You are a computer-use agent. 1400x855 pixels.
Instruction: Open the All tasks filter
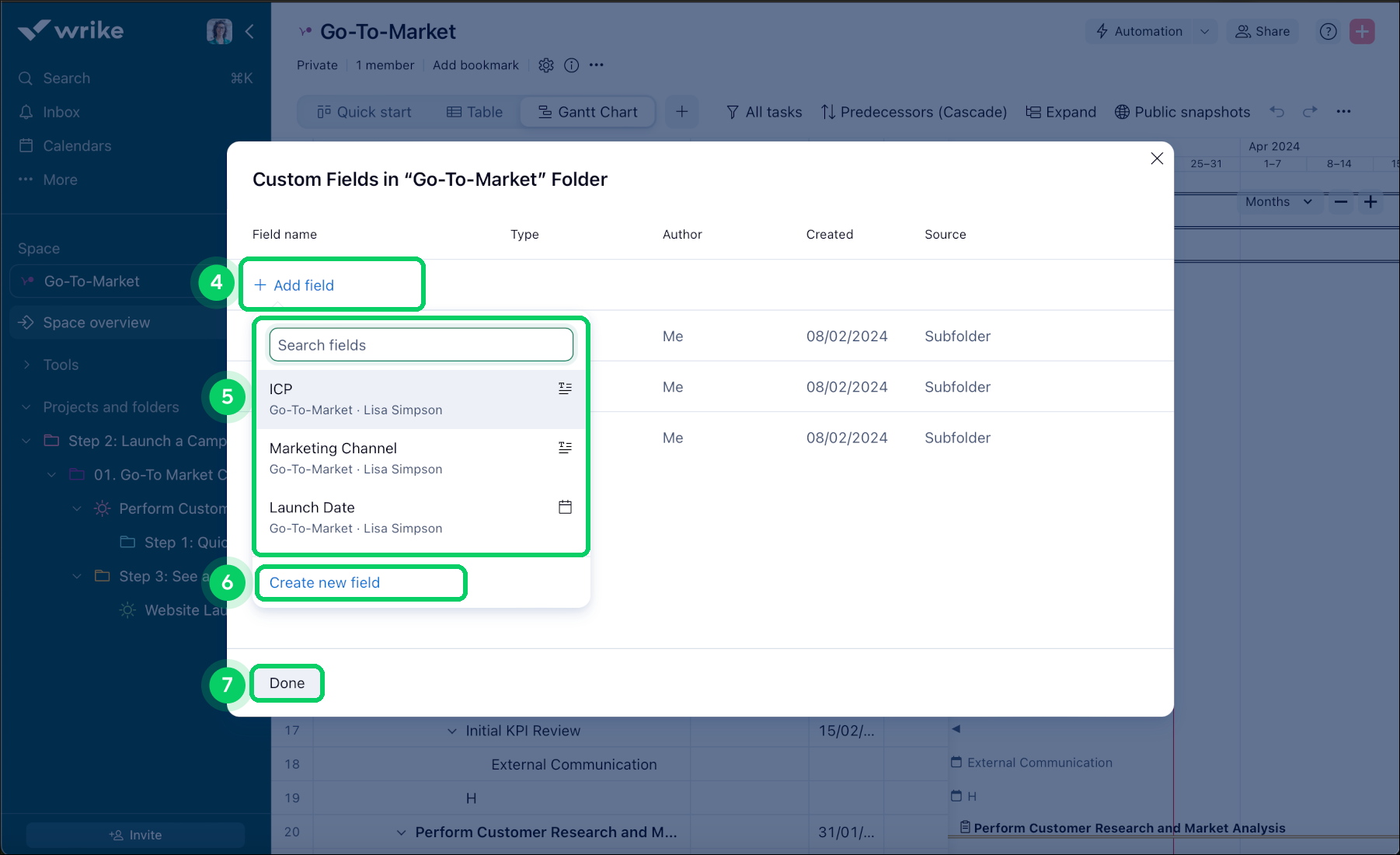(x=764, y=111)
